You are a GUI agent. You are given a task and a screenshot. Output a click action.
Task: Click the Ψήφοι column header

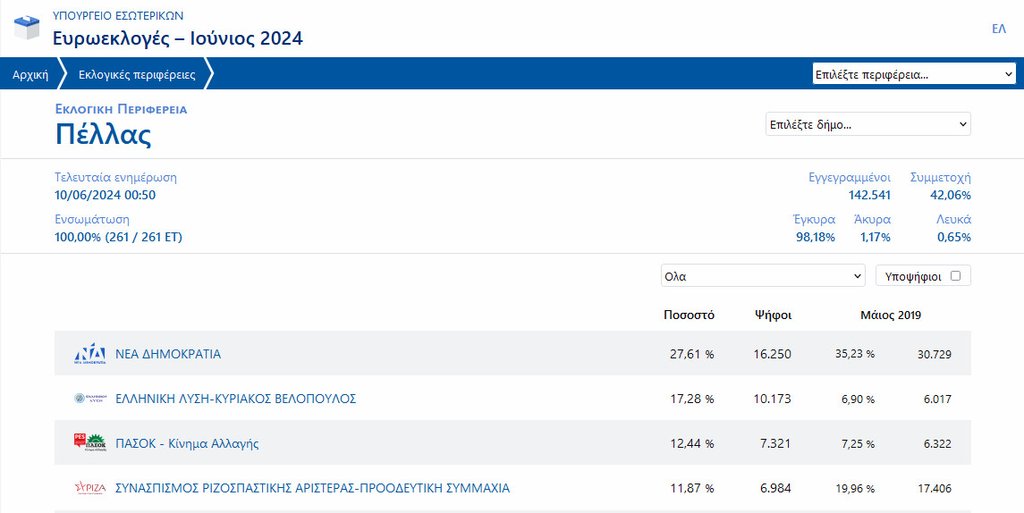(x=773, y=315)
